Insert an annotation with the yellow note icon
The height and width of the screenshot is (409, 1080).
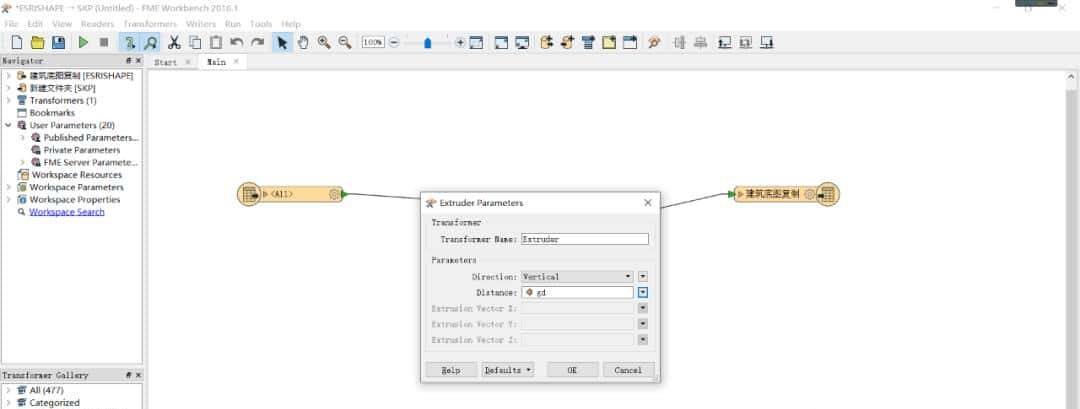pos(609,43)
